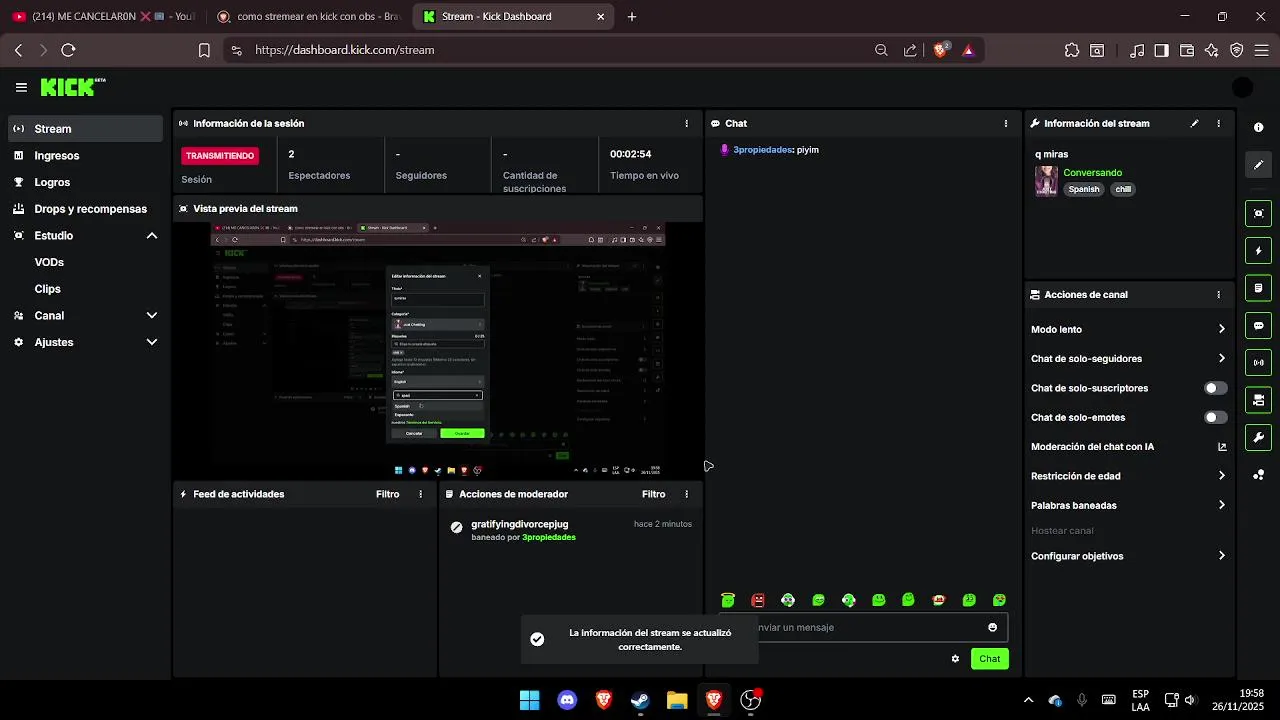Image resolution: width=1280 pixels, height=720 pixels.
Task: Open chat settings gear icon
Action: [x=955, y=658]
